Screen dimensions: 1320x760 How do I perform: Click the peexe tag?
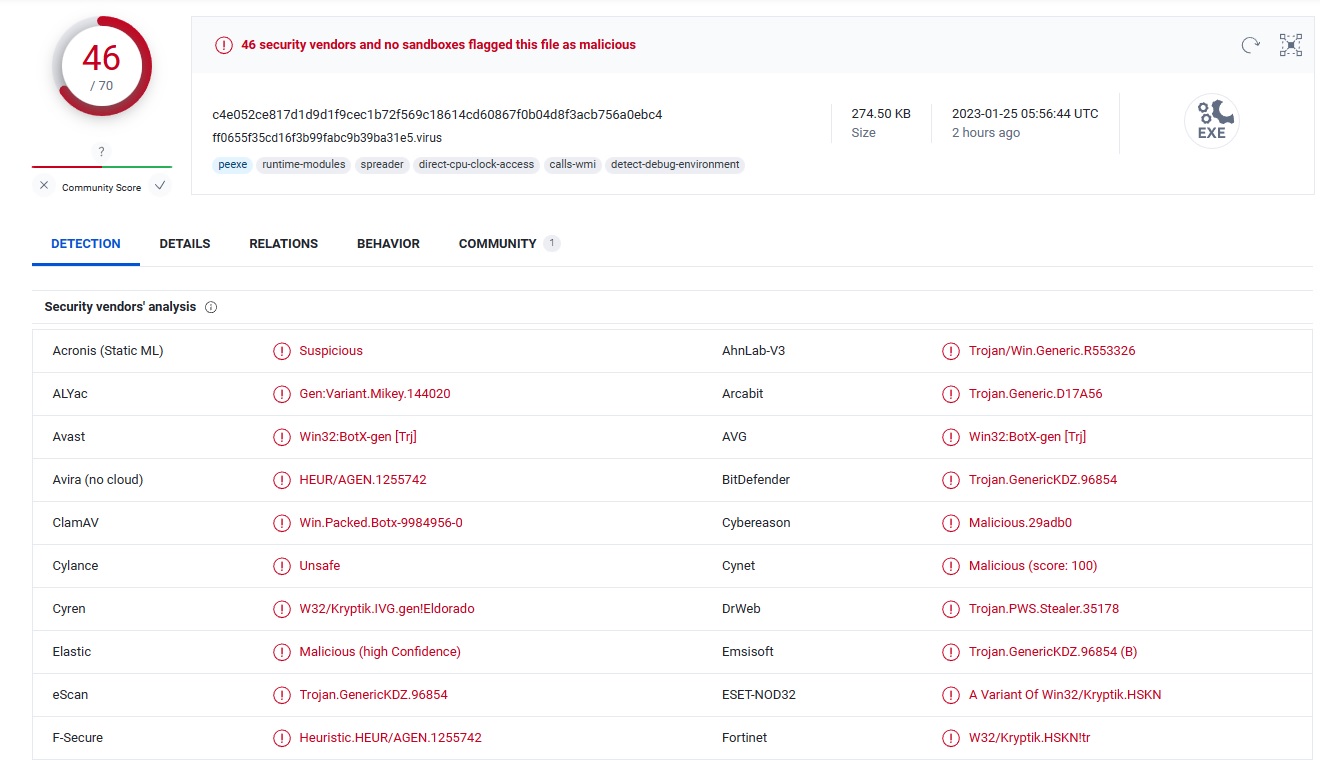(x=232, y=165)
